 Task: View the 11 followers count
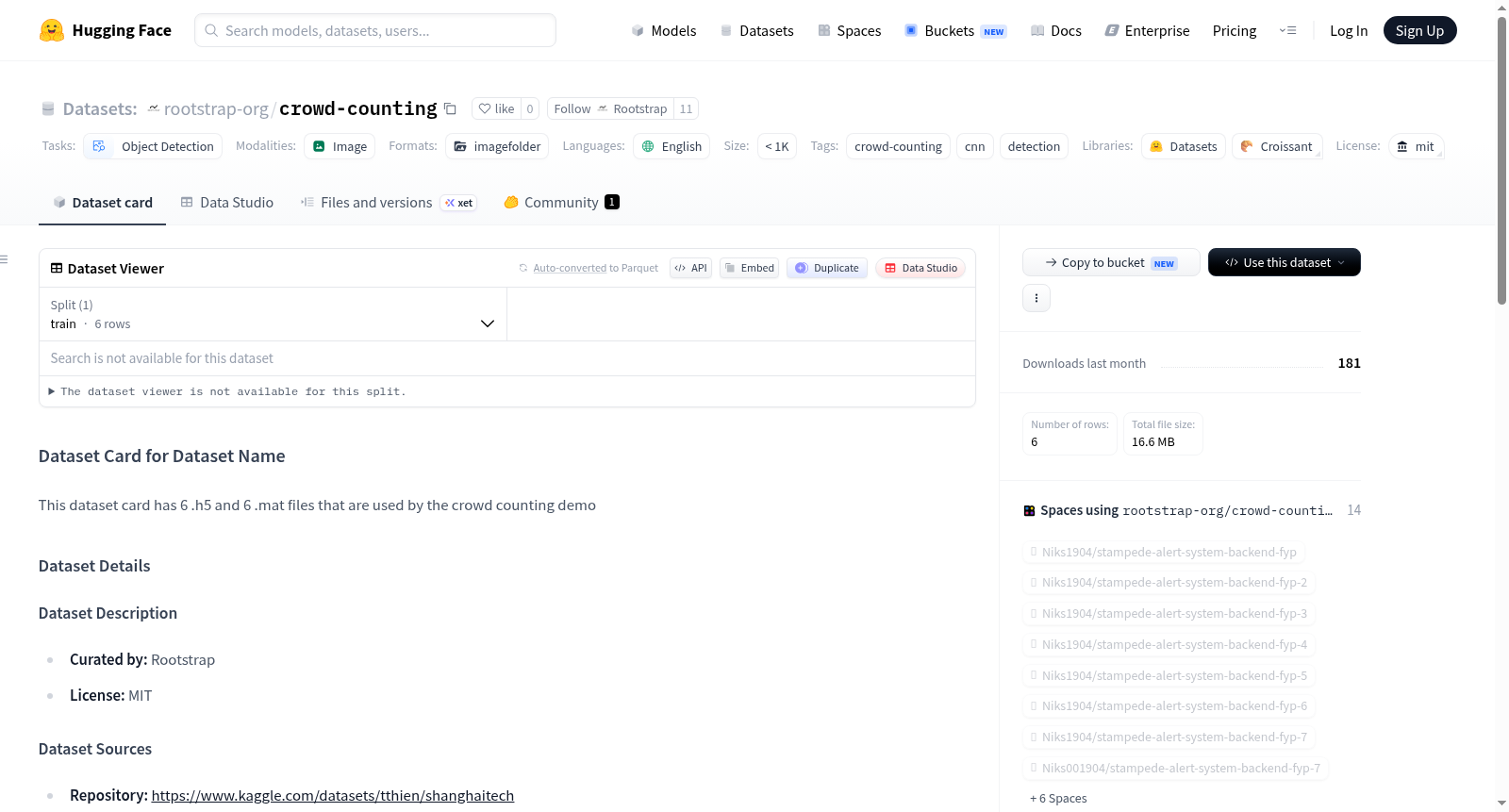point(686,108)
